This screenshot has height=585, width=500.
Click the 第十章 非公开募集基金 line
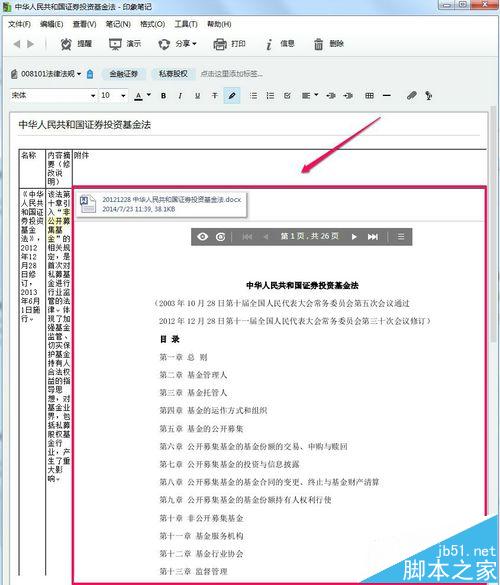201,518
